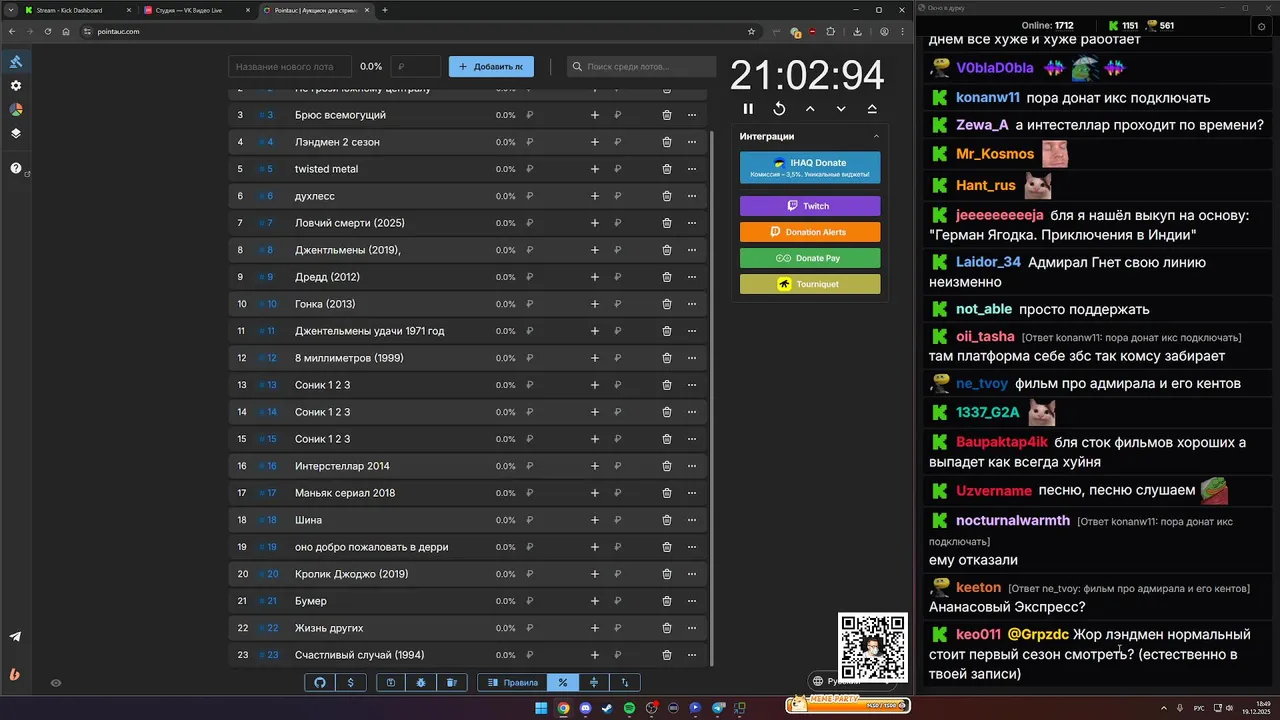Toggle the compact rows button
This screenshot has width=1280, height=720.
pyautogui.click(x=594, y=682)
